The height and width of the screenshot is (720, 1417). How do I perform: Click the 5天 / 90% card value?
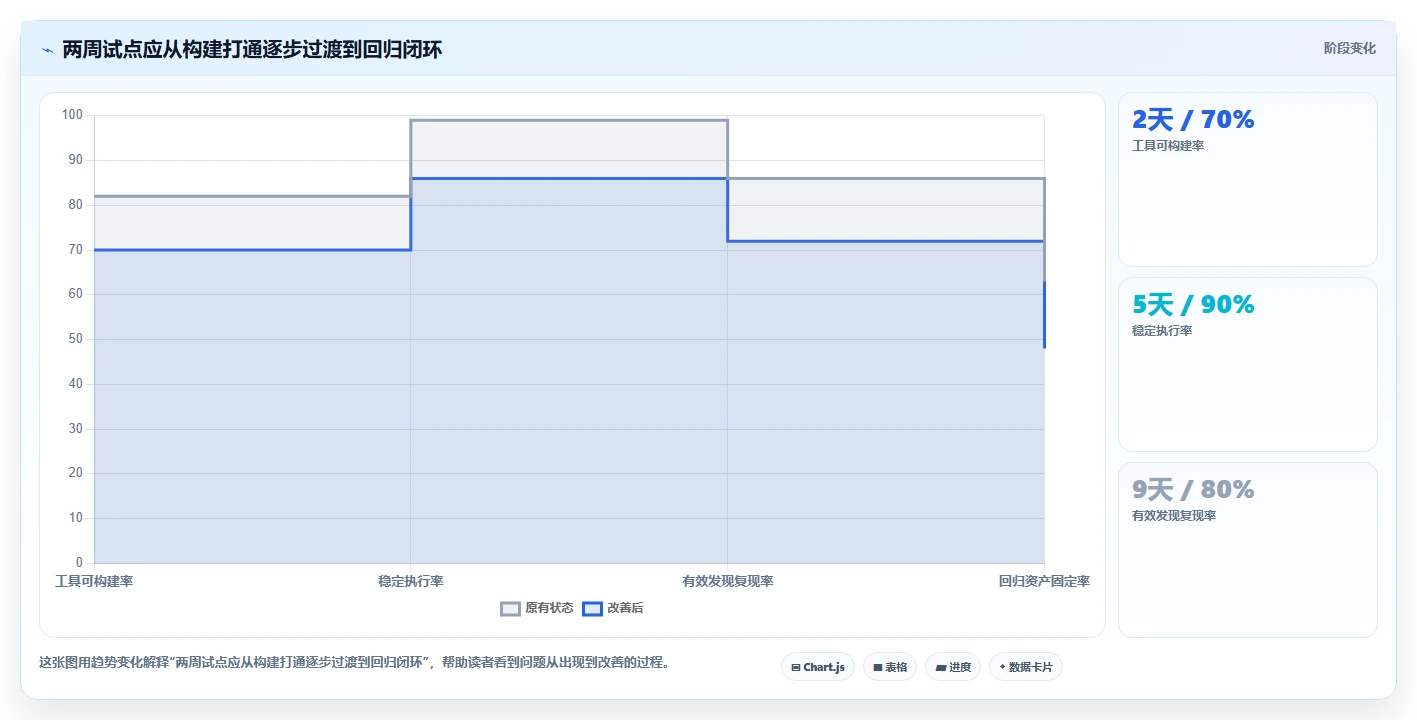(x=1193, y=305)
